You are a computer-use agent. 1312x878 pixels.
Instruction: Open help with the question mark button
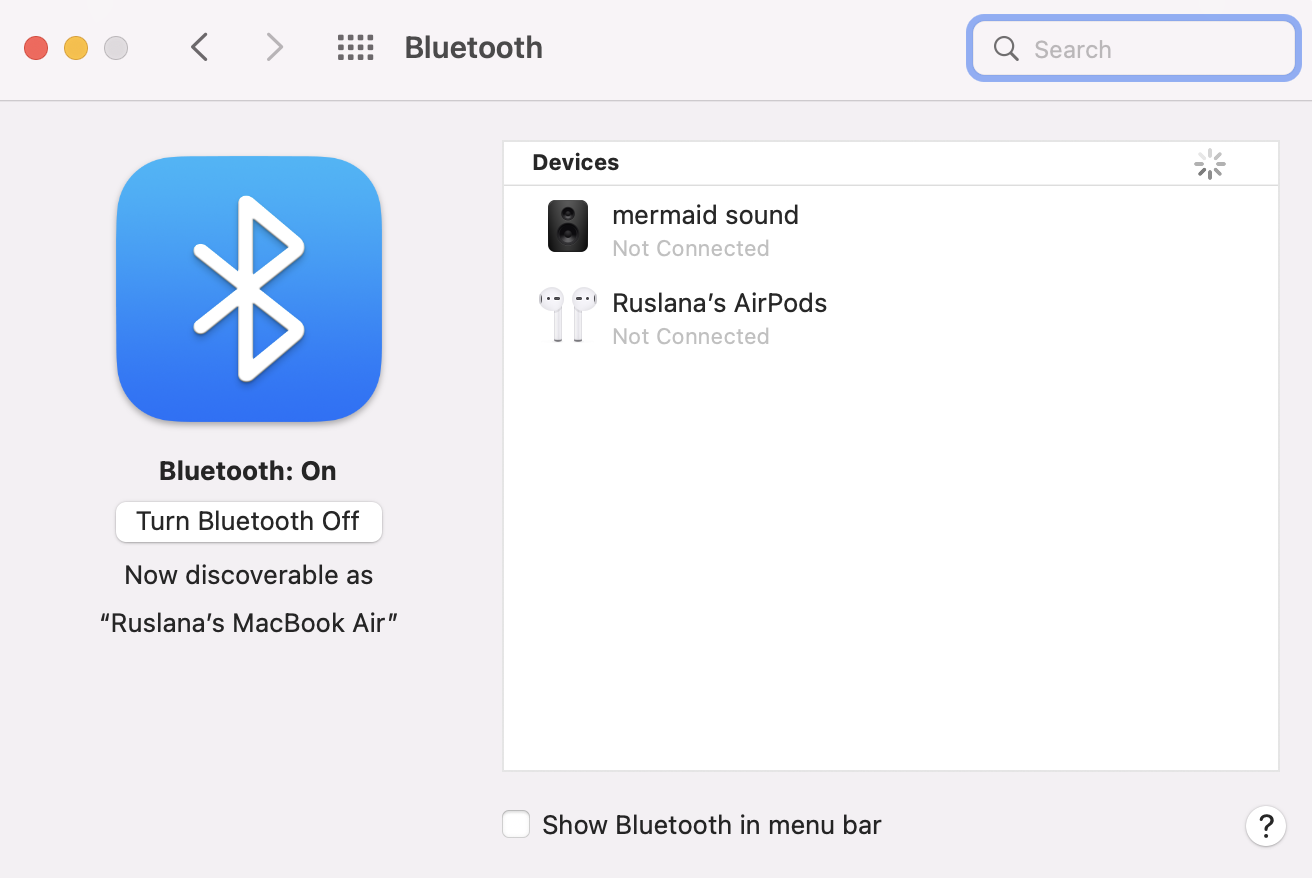point(1265,826)
